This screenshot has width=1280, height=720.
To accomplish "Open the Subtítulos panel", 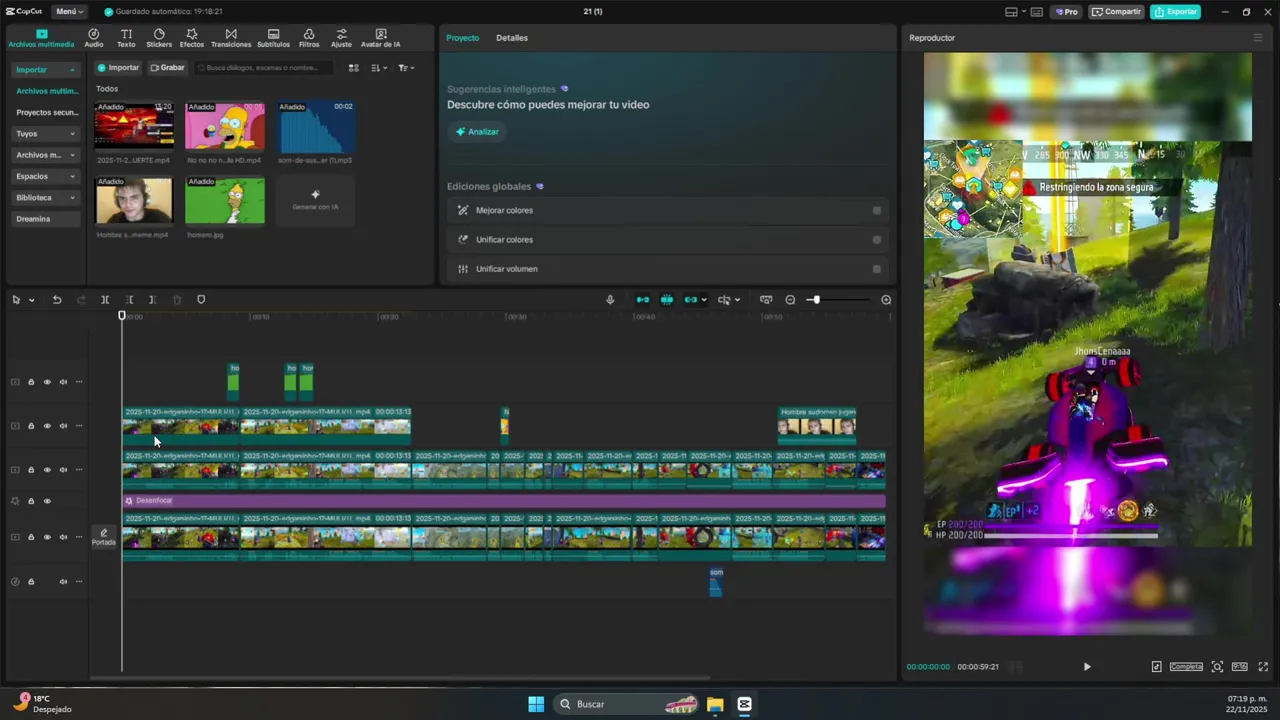I will [273, 38].
